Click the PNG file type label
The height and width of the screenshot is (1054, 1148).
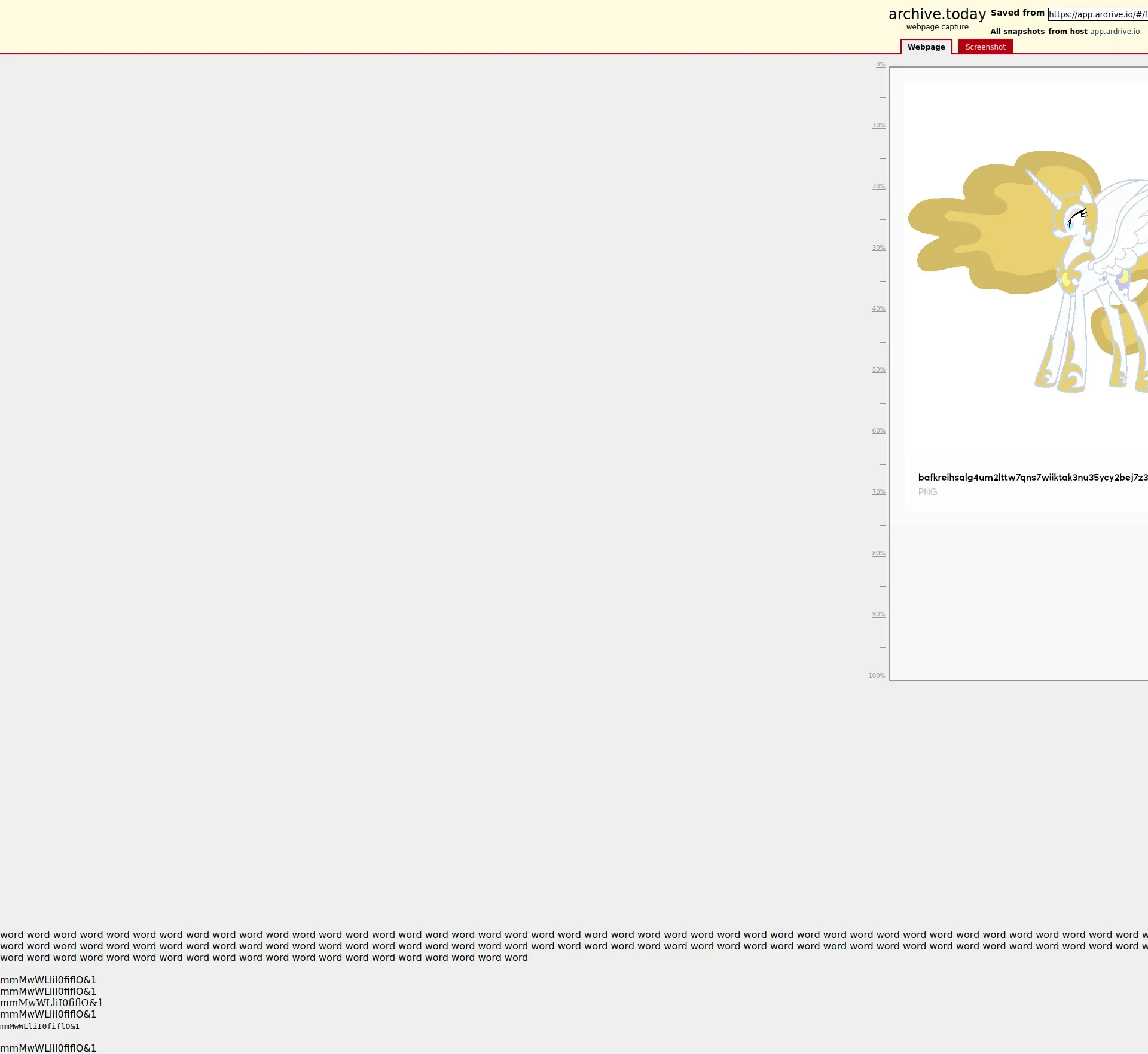[x=927, y=492]
